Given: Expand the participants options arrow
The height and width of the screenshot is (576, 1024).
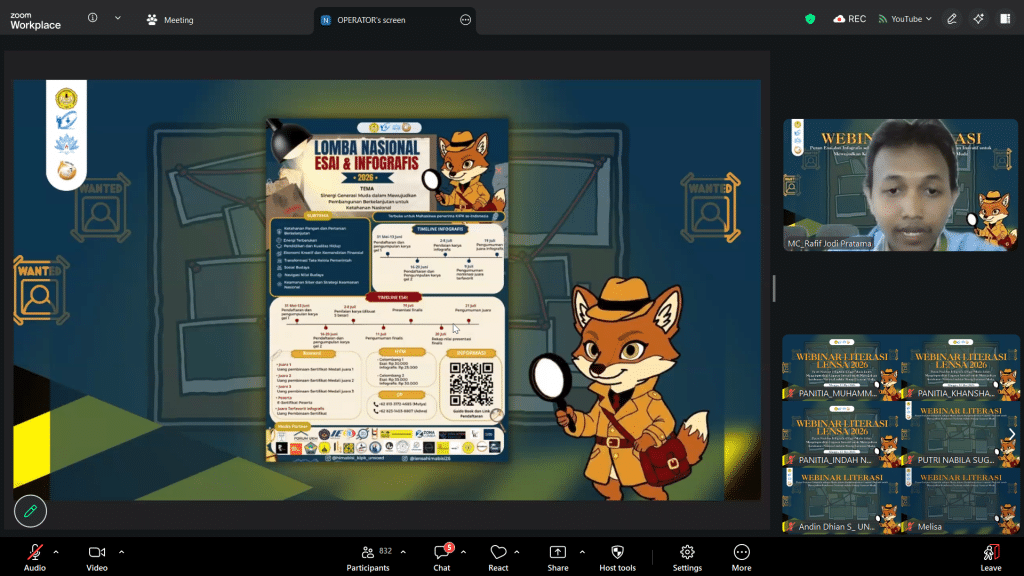Looking at the screenshot, I should coord(403,552).
